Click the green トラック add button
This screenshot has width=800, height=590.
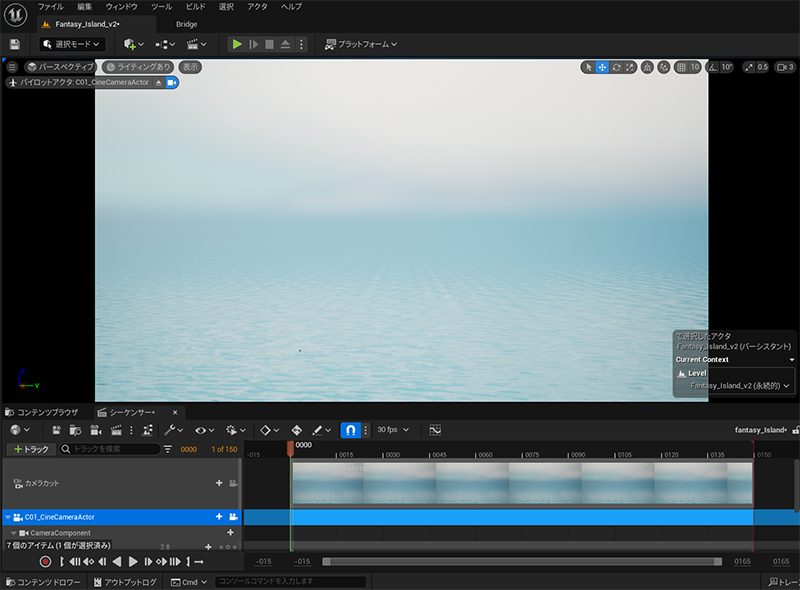[x=30, y=450]
